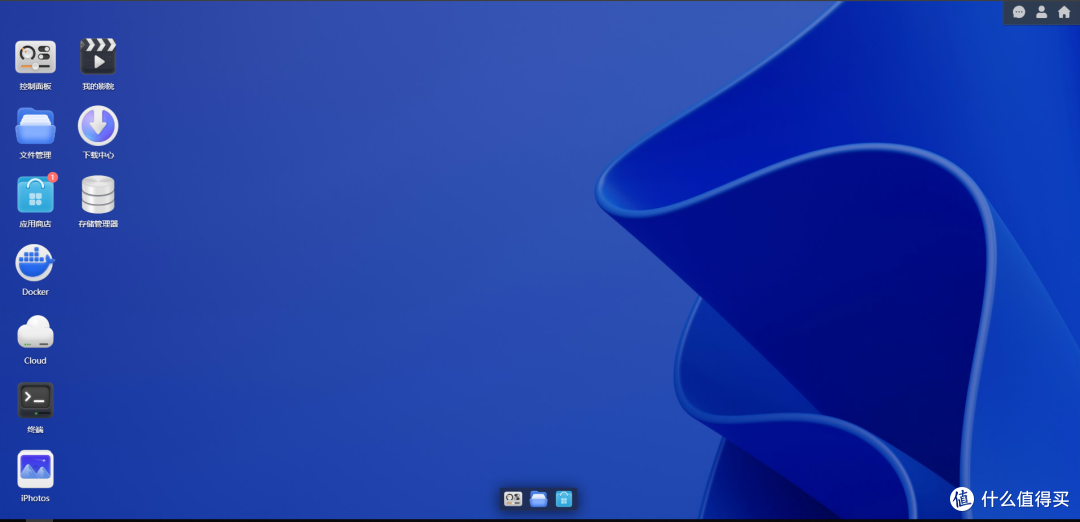Click the Docker text label
The image size is (1080, 522).
(35, 292)
